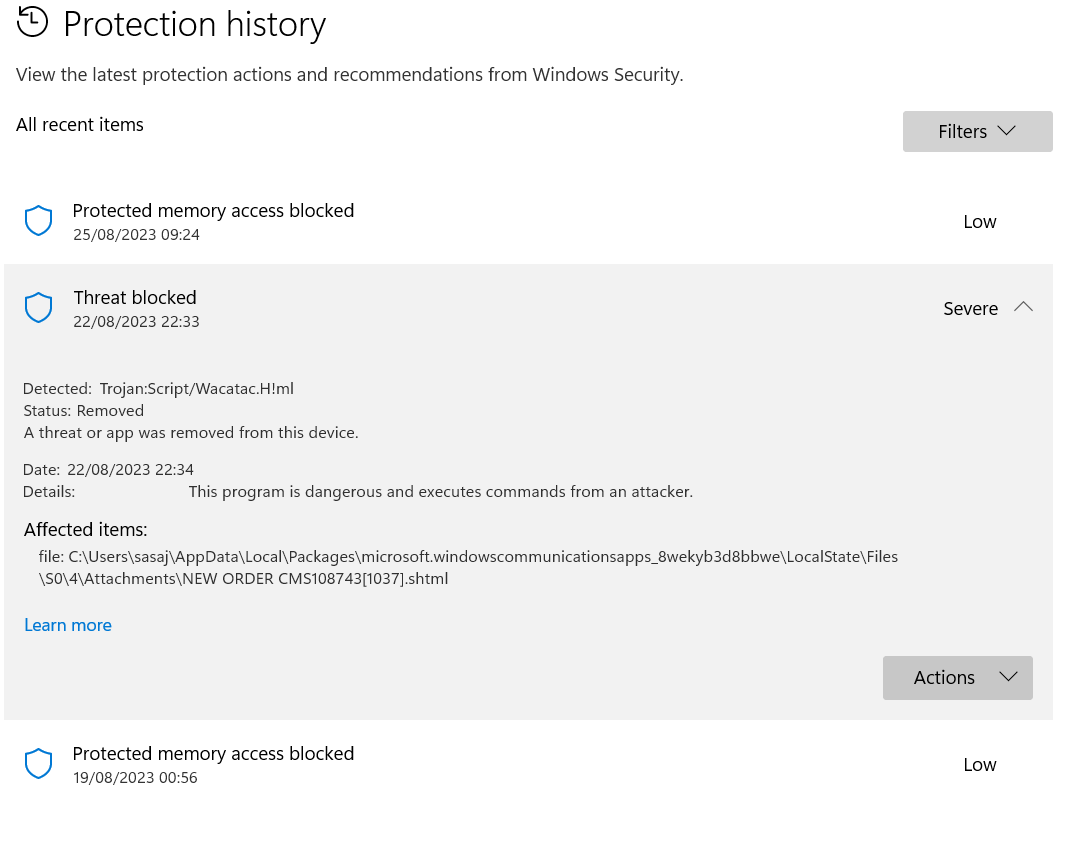The height and width of the screenshot is (856, 1075).
Task: Click the Protection history heading
Action: (x=195, y=25)
